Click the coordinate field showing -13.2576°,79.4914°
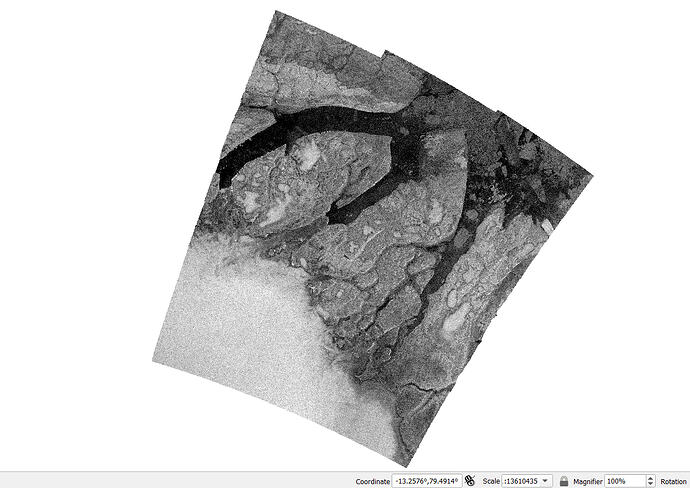Screen dimensions: 690x488 click(x=426, y=481)
